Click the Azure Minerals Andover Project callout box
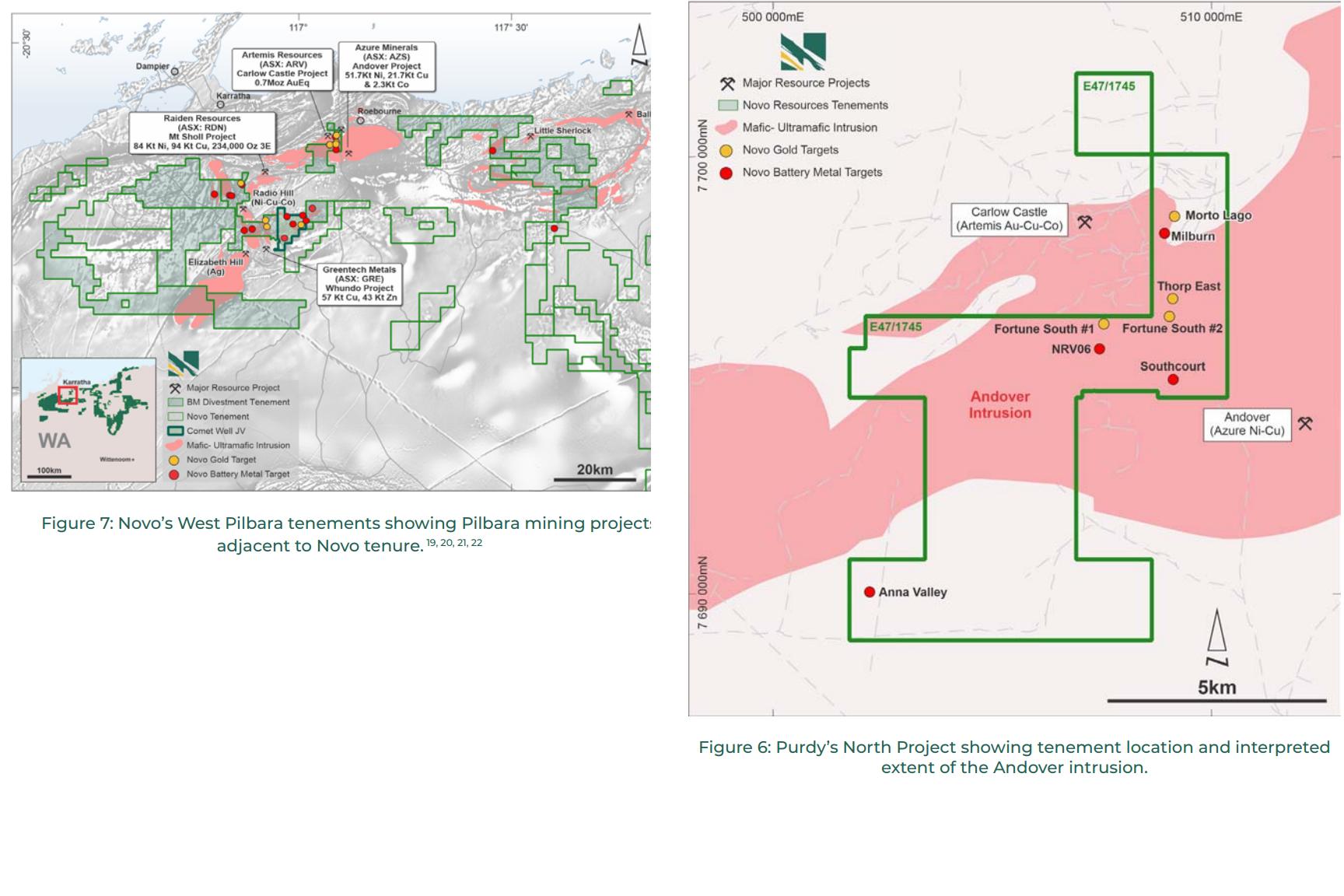The width and height of the screenshot is (1344, 896). [387, 66]
